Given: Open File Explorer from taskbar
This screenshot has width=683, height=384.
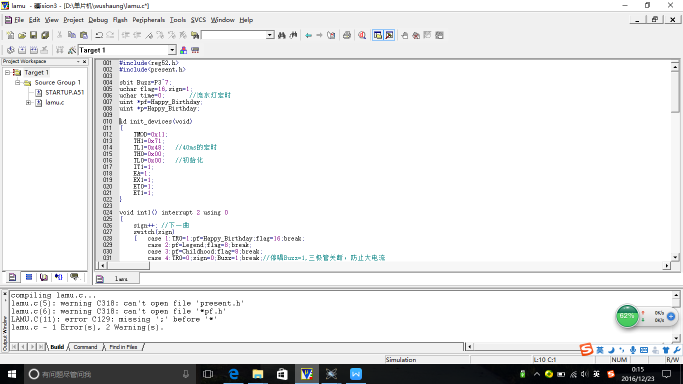Looking at the screenshot, I should coord(258,374).
